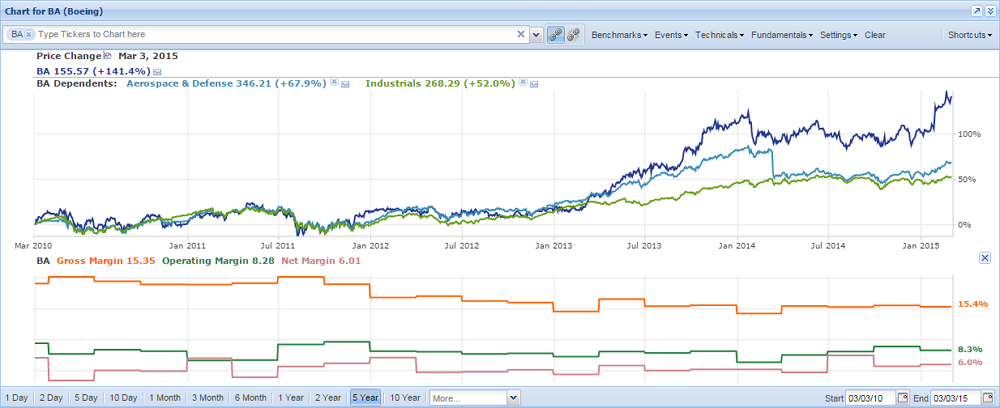This screenshot has height=408, width=1000.
Task: Select the 2 Day range
Action: [x=51, y=398]
